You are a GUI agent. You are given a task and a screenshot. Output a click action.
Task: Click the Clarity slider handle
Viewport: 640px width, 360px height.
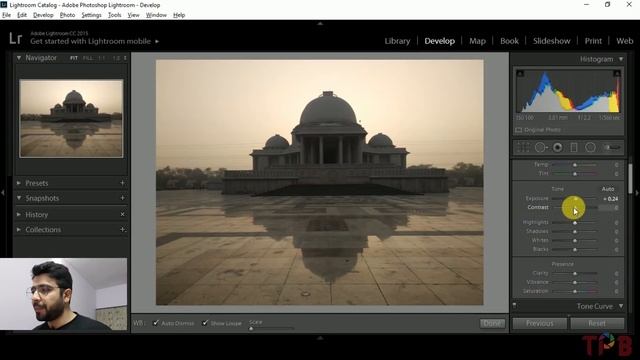coord(575,273)
